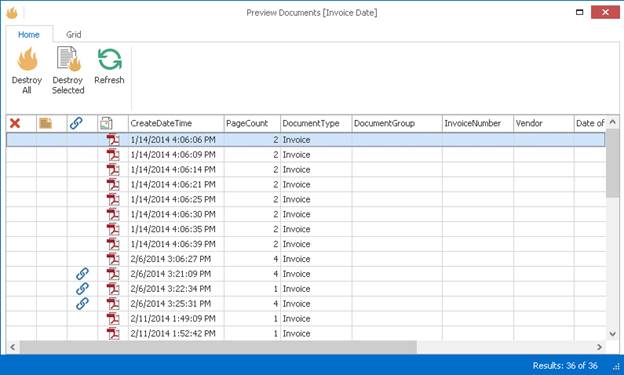624x375 pixels.
Task: Click the link icon on the 2/6/2014 3:25:31 PM row
Action: pyautogui.click(x=82, y=304)
